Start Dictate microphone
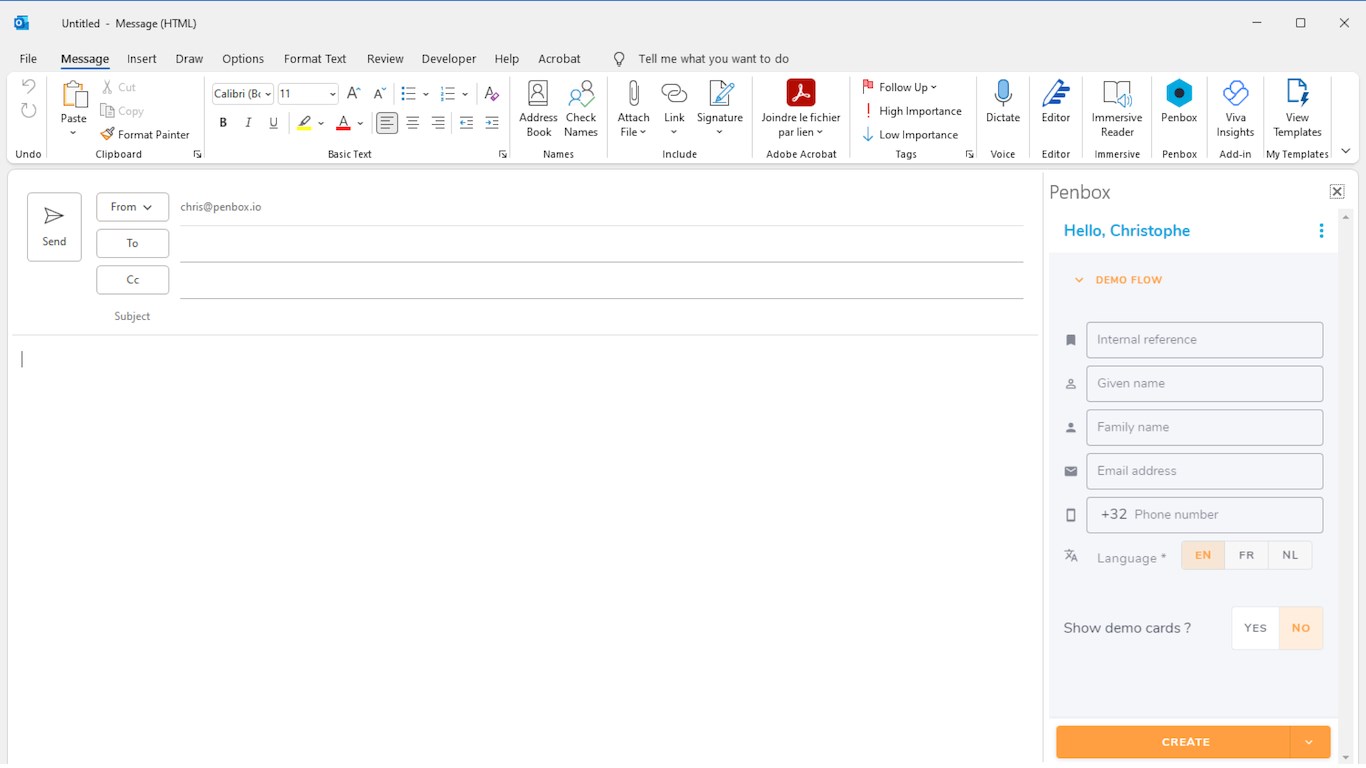 (1003, 102)
